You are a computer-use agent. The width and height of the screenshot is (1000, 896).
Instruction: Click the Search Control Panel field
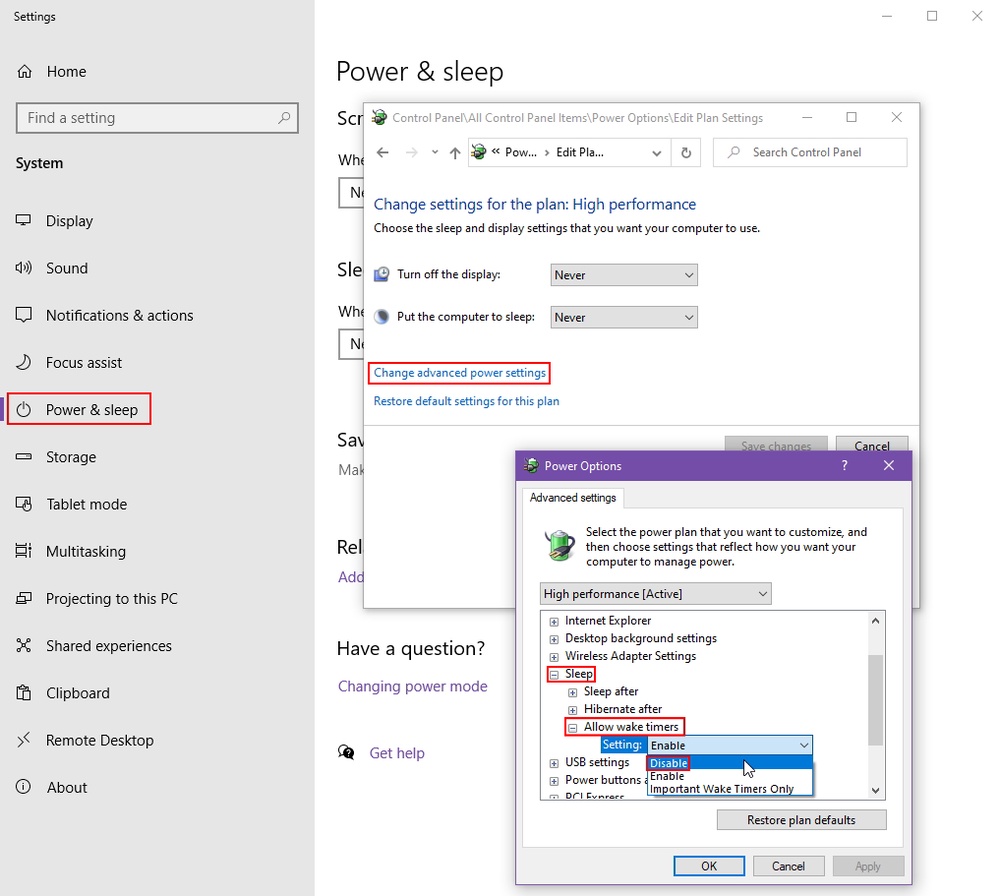click(x=810, y=152)
